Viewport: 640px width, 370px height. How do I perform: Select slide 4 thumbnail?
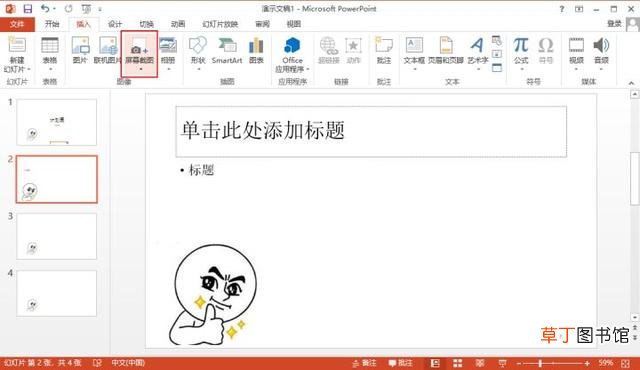[x=57, y=293]
